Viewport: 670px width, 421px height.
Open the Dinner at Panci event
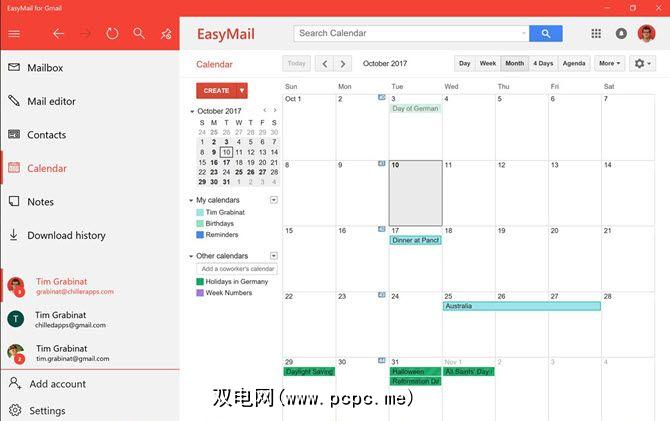[x=415, y=240]
